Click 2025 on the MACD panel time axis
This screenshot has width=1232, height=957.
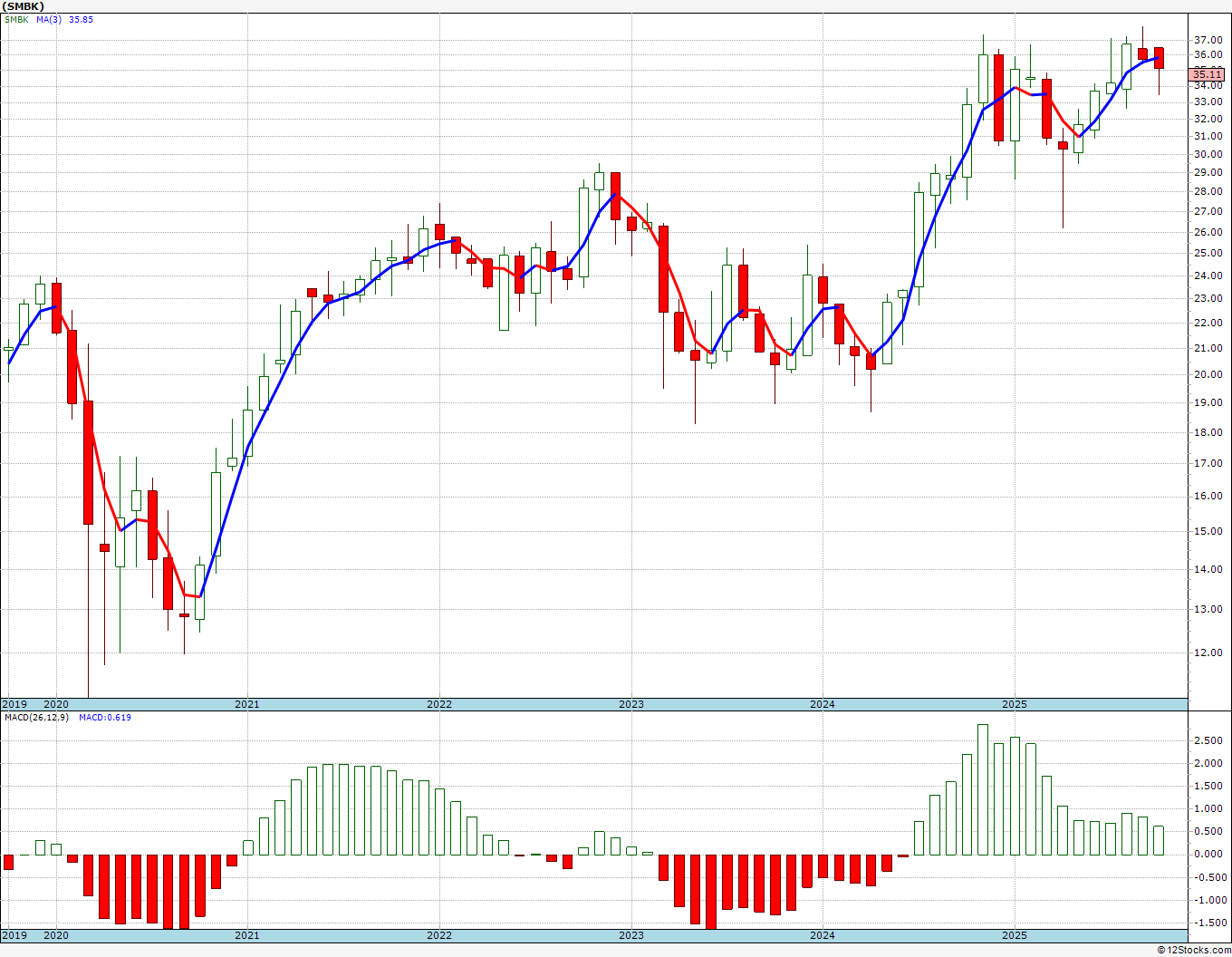coord(1015,936)
